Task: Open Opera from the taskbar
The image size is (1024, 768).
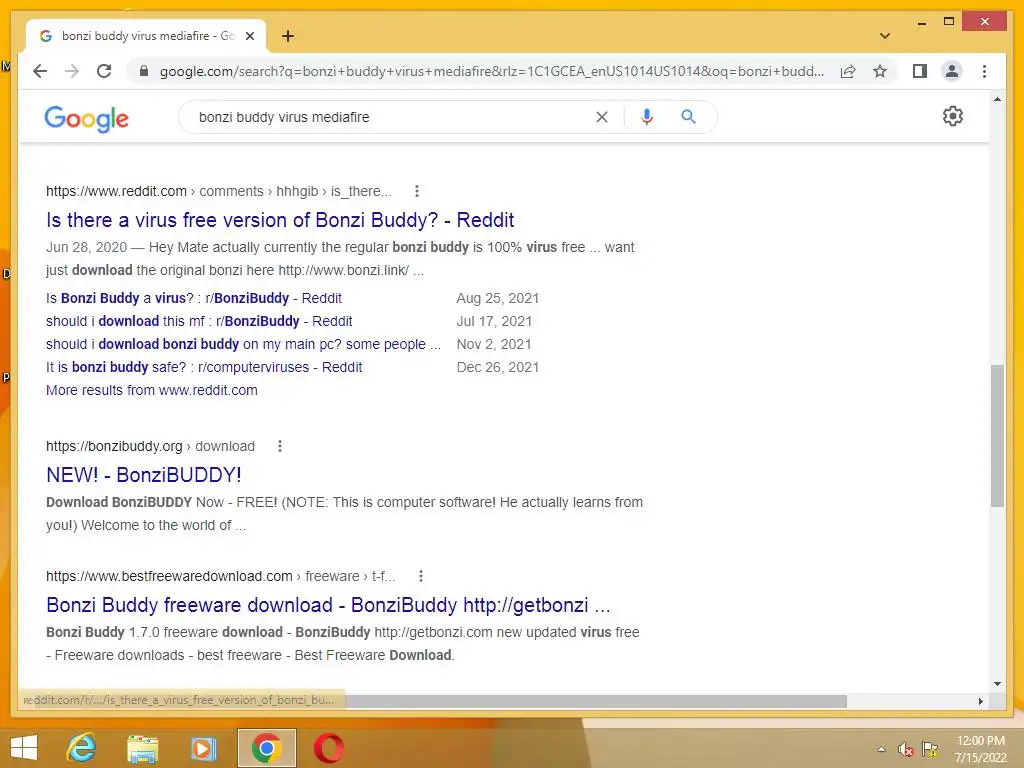Action: coord(328,748)
